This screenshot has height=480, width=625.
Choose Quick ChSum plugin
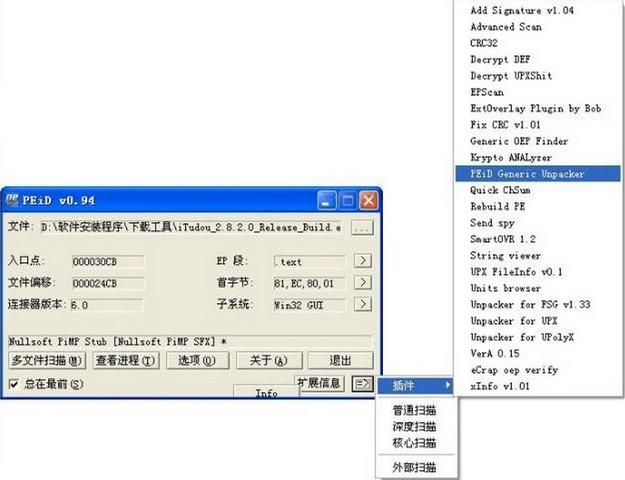[x=538, y=190]
